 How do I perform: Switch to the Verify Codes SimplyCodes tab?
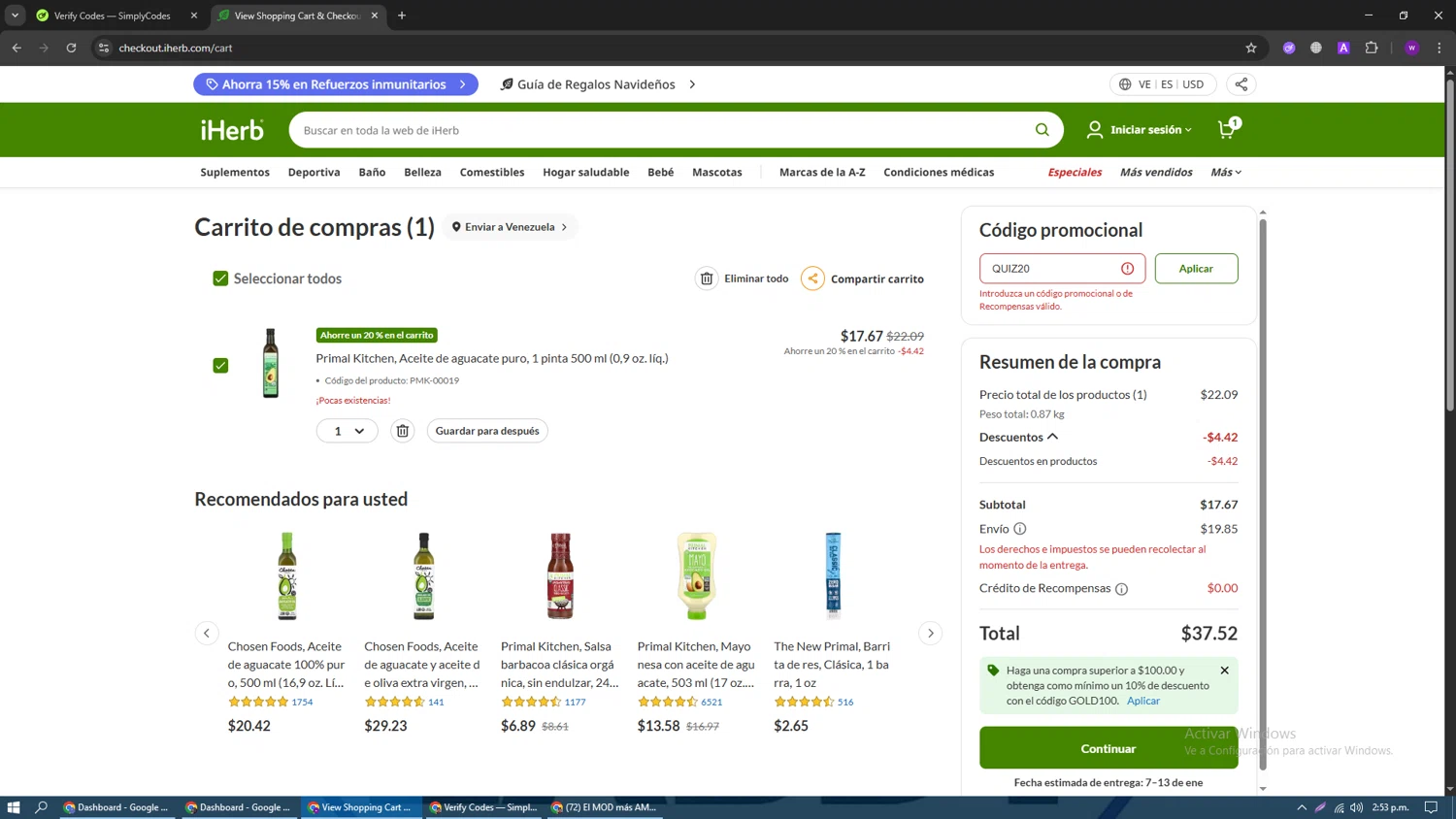[112, 16]
